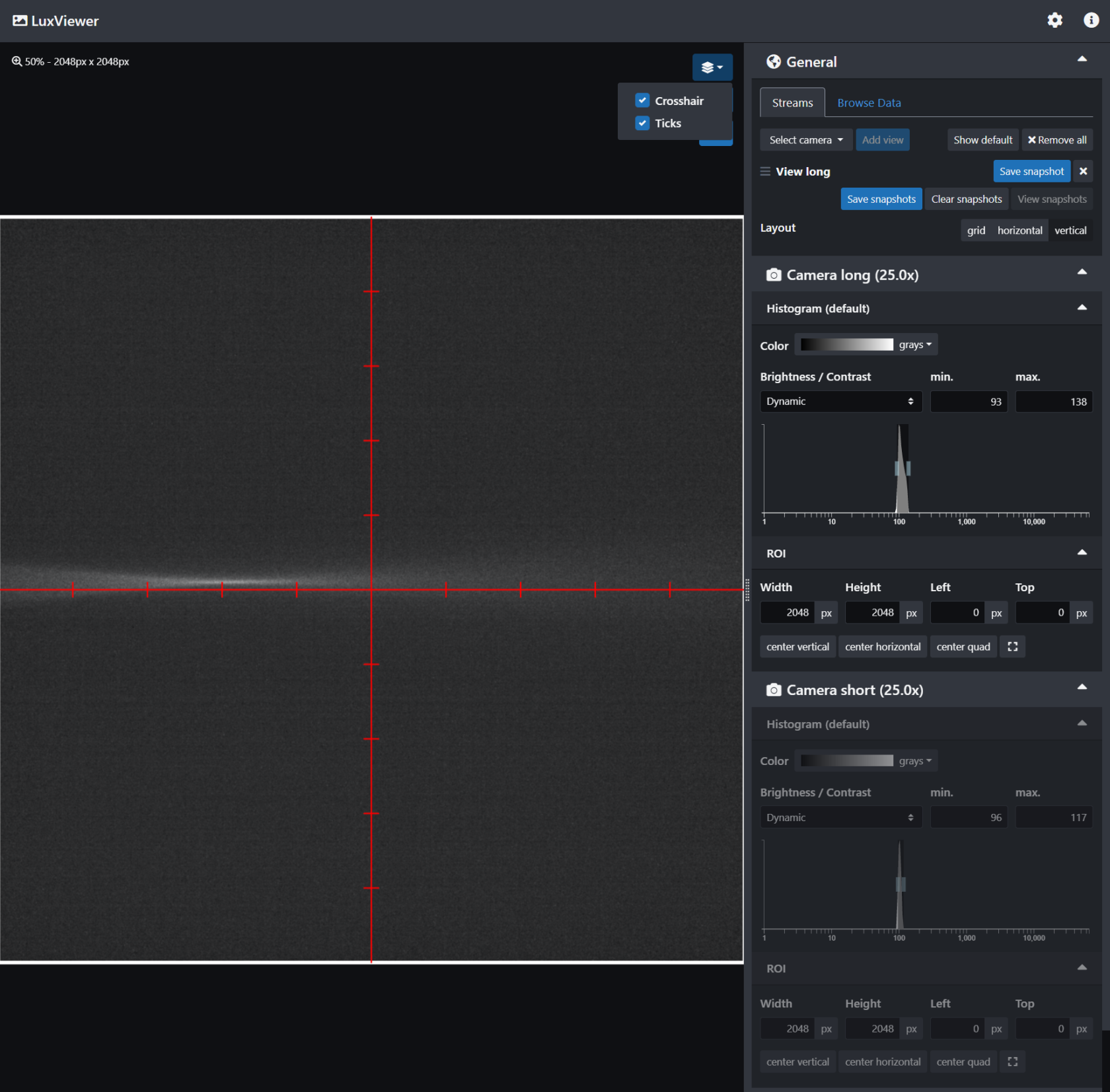Click the Show default button

(x=982, y=140)
